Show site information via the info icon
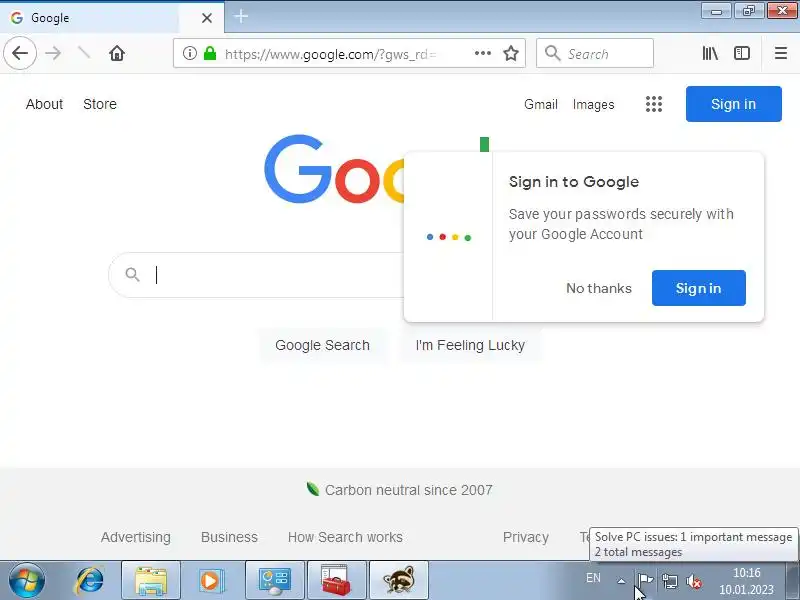Image resolution: width=800 pixels, height=600 pixels. click(190, 53)
